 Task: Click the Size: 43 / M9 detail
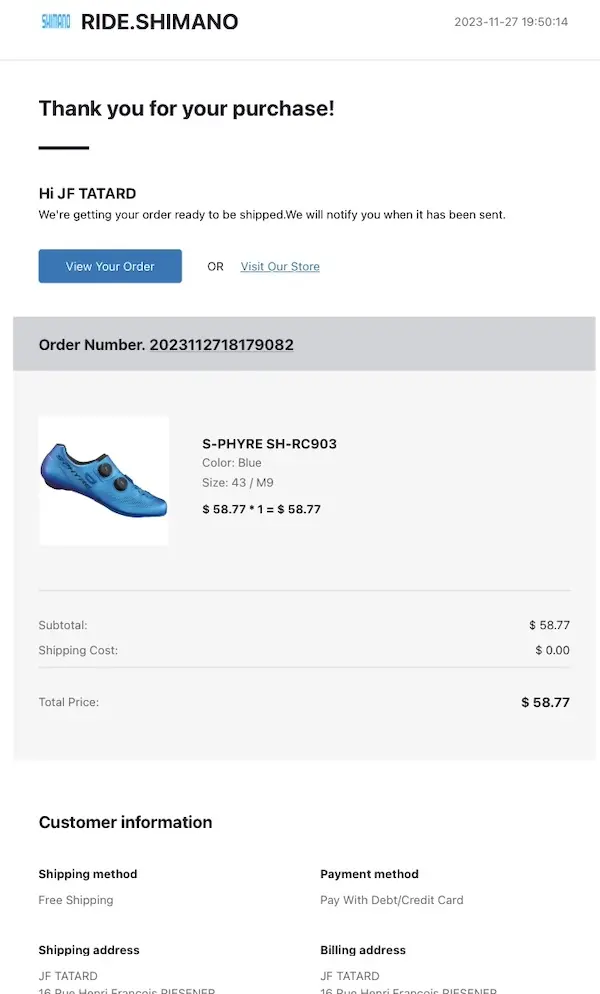(x=238, y=483)
